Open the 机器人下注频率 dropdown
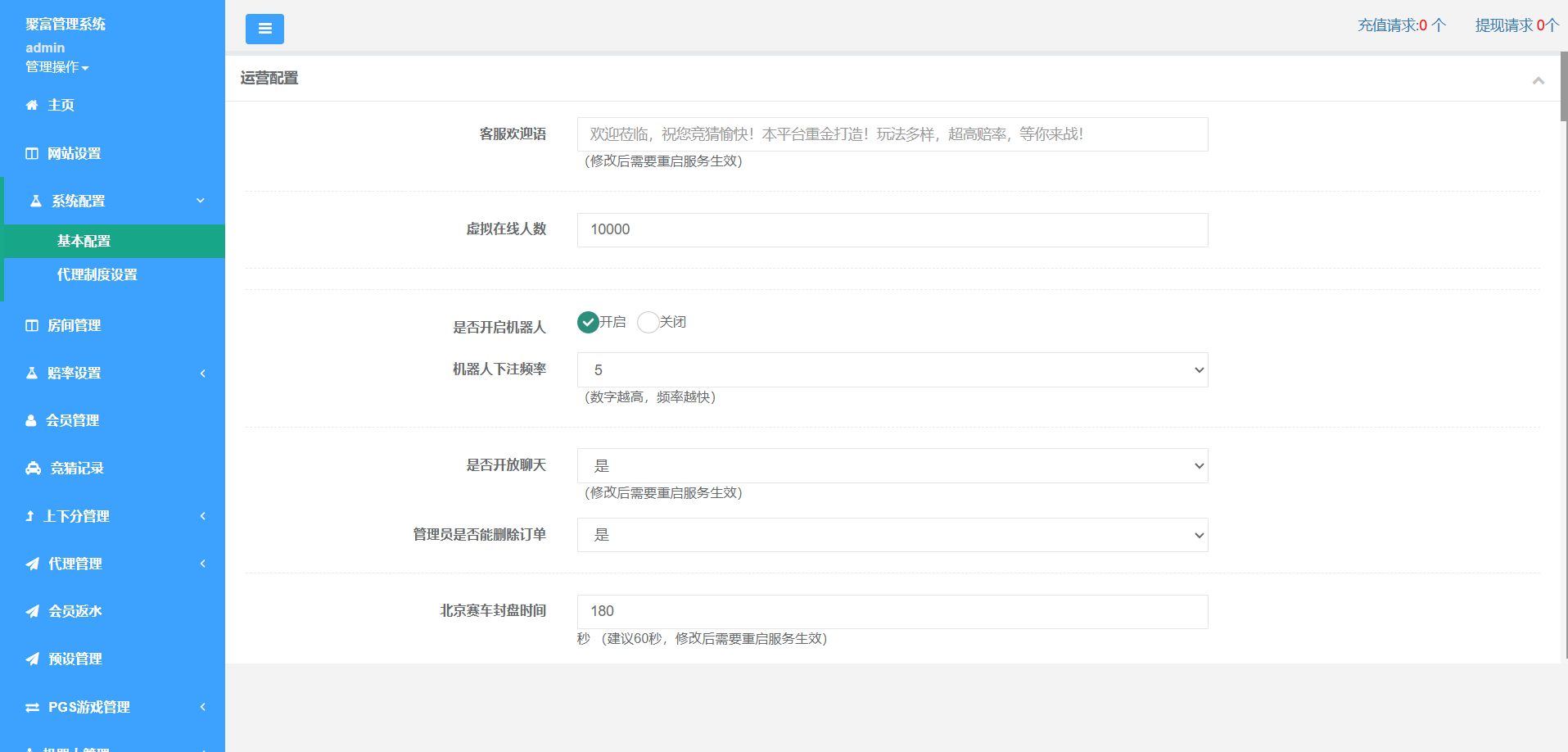 tap(892, 370)
